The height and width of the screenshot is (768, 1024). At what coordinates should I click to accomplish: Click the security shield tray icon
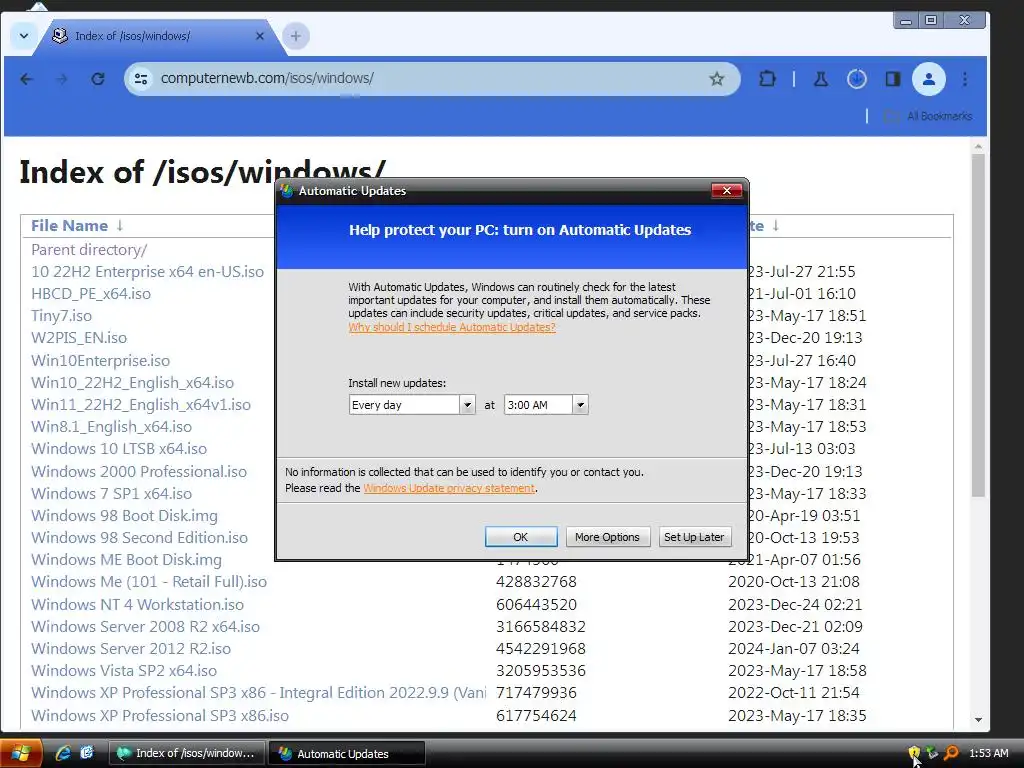pyautogui.click(x=914, y=753)
